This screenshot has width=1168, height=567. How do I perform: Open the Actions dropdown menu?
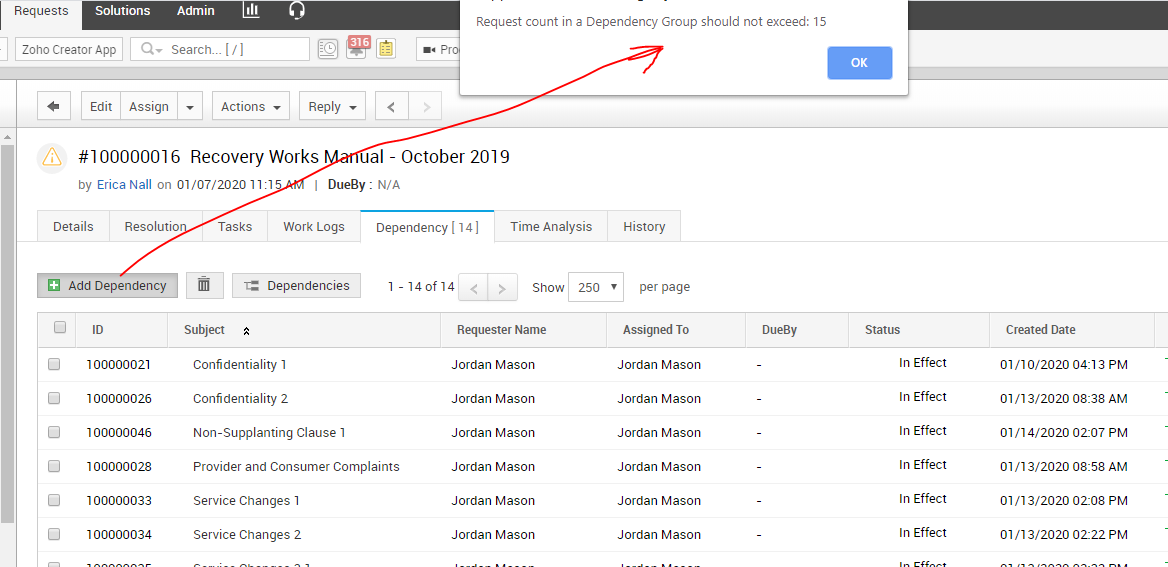pyautogui.click(x=250, y=107)
